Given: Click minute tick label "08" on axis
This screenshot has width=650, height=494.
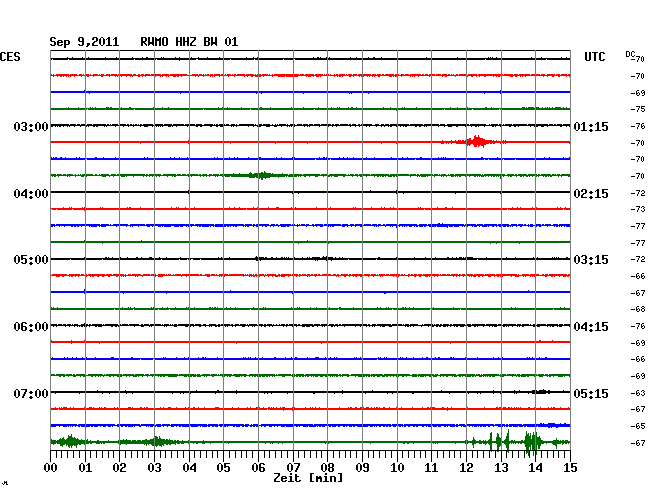Looking at the screenshot, I should 327,467.
